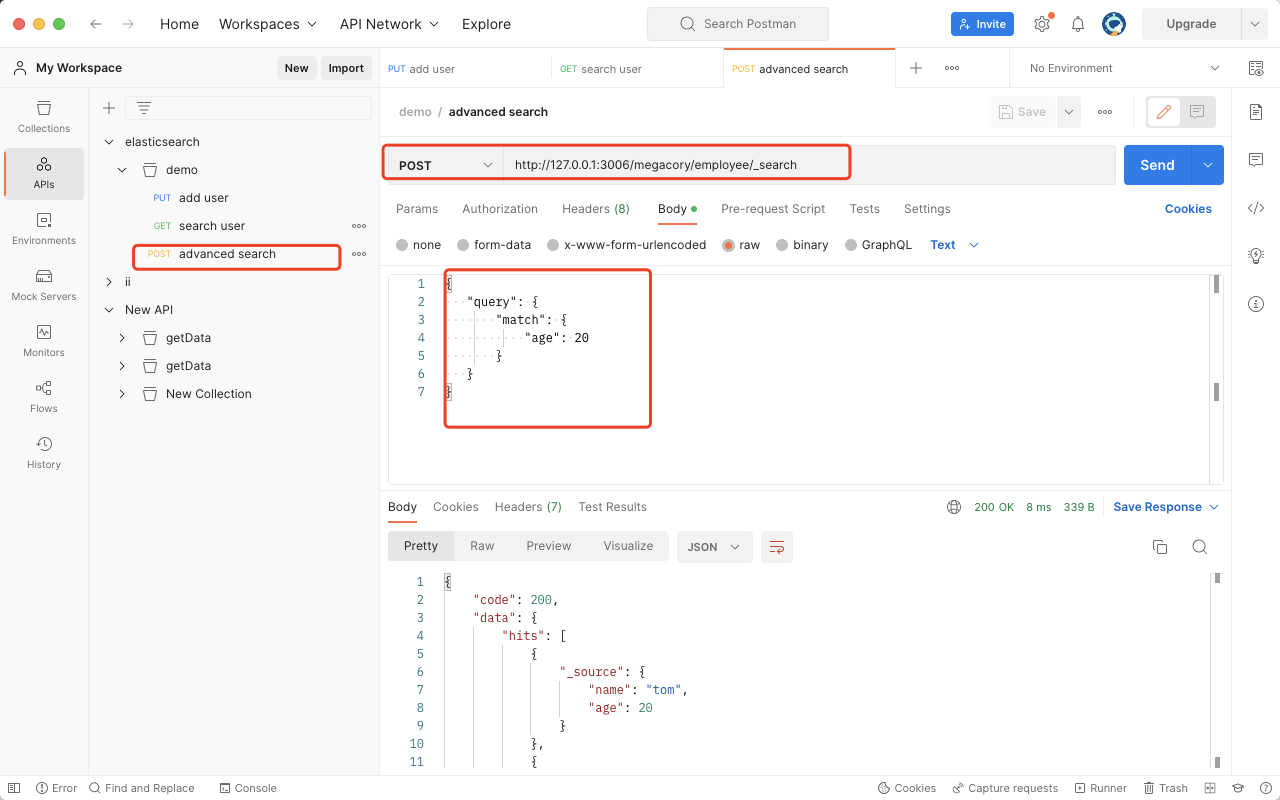Click the Search Postman field
The image size is (1280, 800).
737,23
